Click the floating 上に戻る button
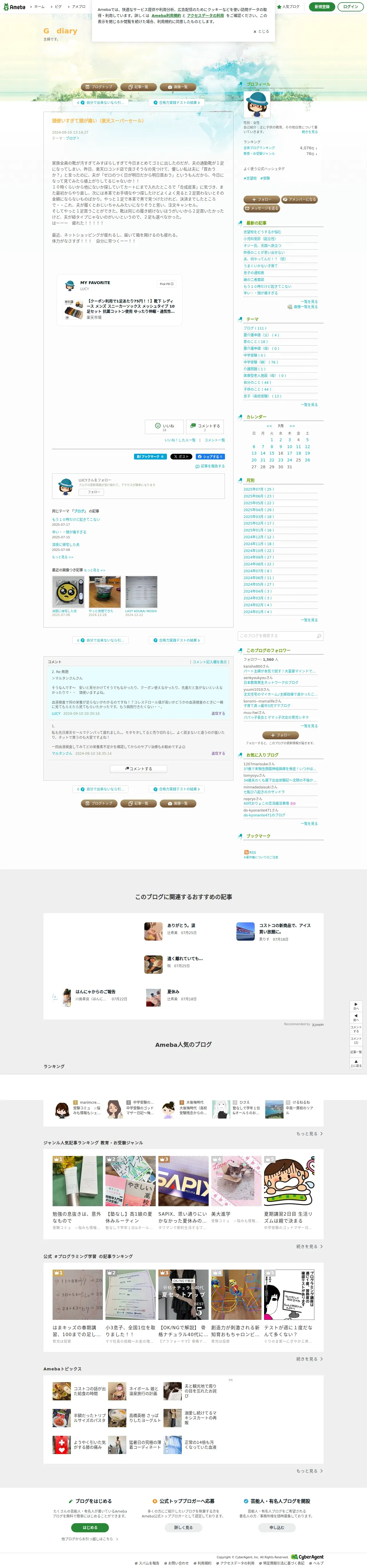Viewport: 367px width, 1568px height. [x=356, y=1063]
